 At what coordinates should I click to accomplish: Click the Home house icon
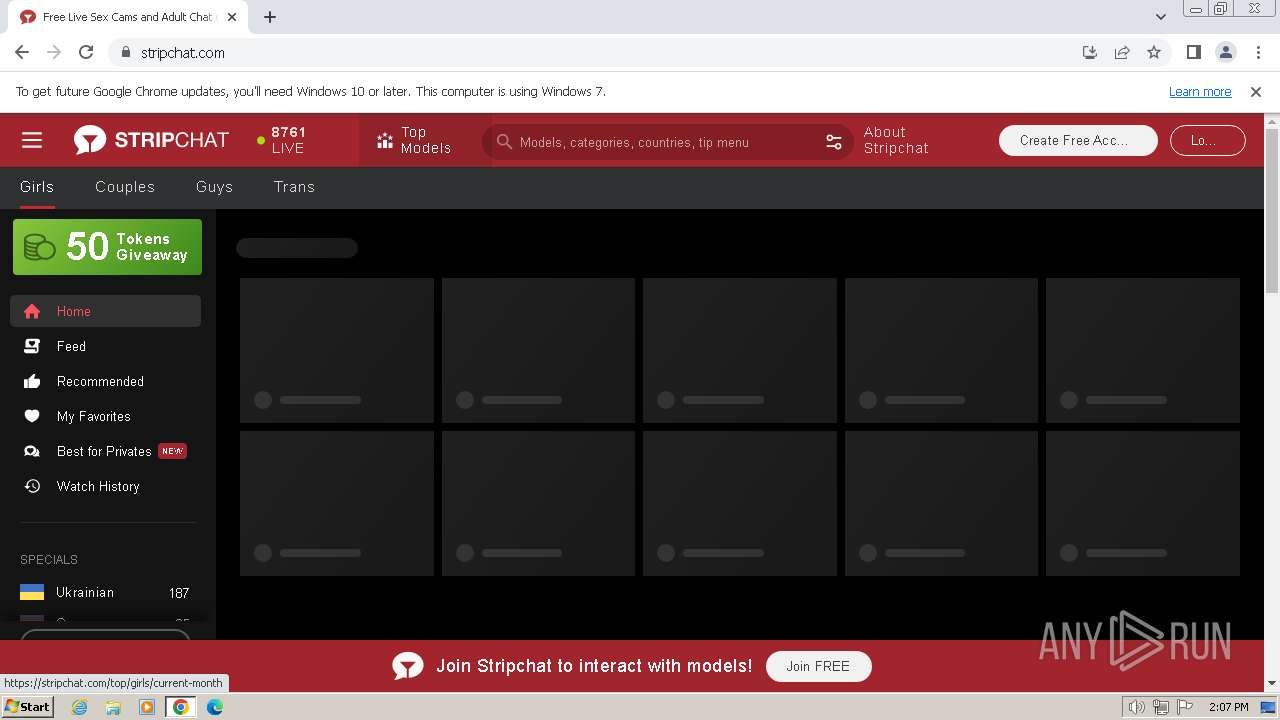pyautogui.click(x=32, y=311)
